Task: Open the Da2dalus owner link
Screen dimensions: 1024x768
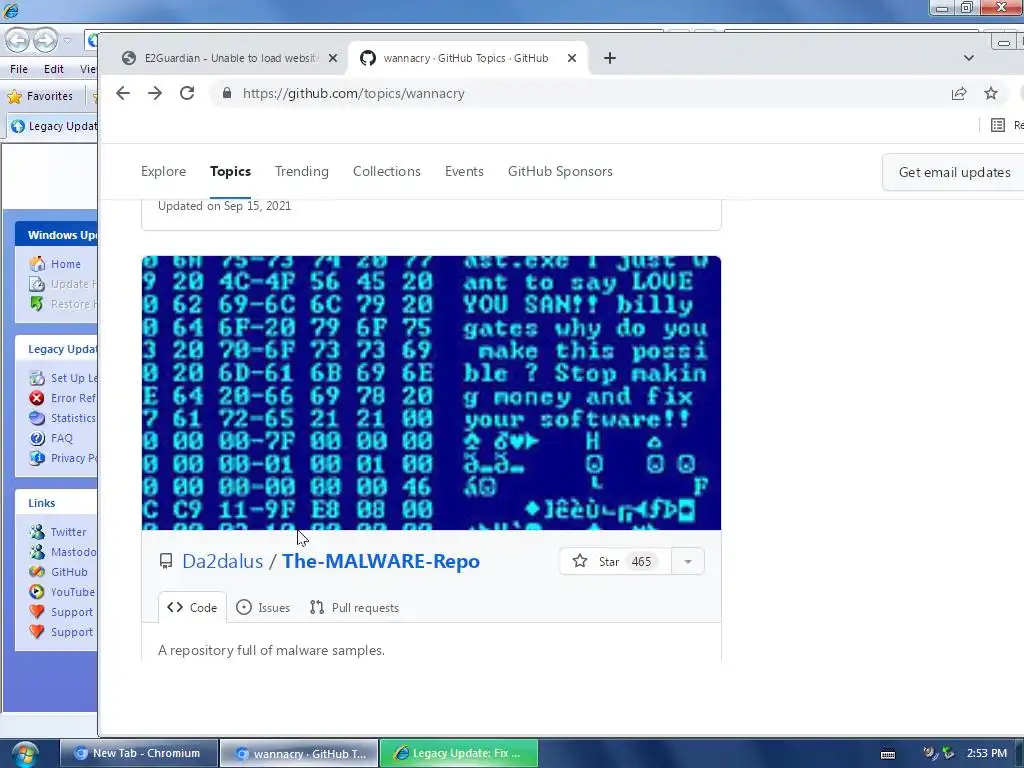Action: (223, 561)
